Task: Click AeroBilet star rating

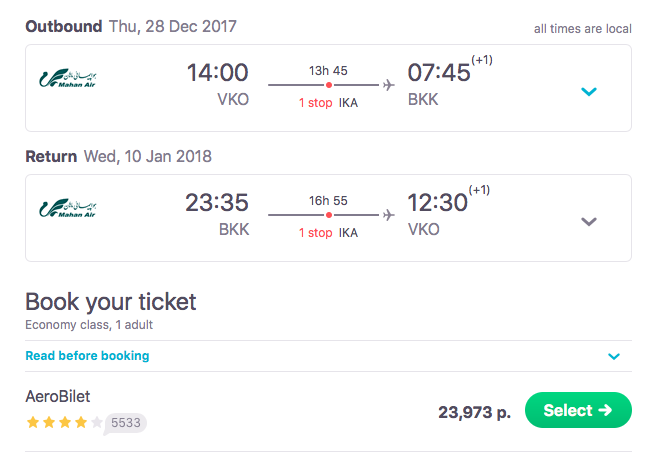Action: tap(64, 423)
